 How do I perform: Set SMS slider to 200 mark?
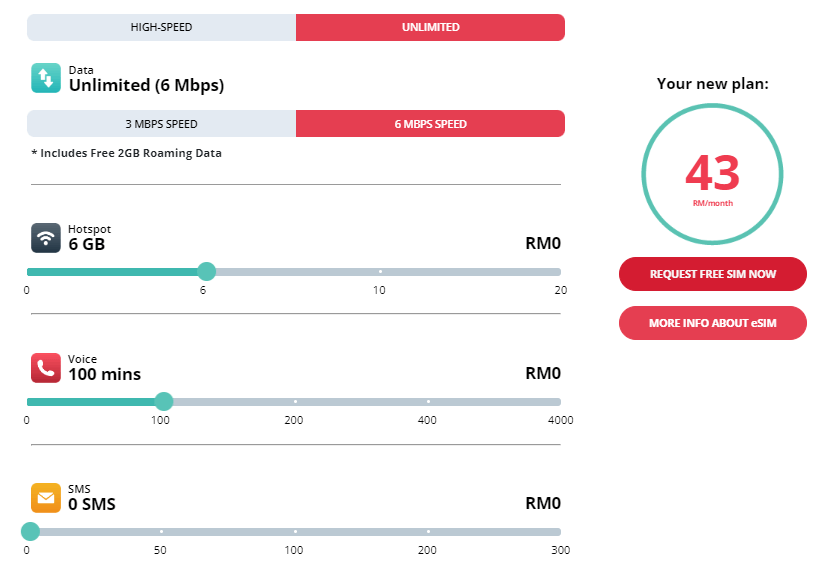click(x=428, y=531)
